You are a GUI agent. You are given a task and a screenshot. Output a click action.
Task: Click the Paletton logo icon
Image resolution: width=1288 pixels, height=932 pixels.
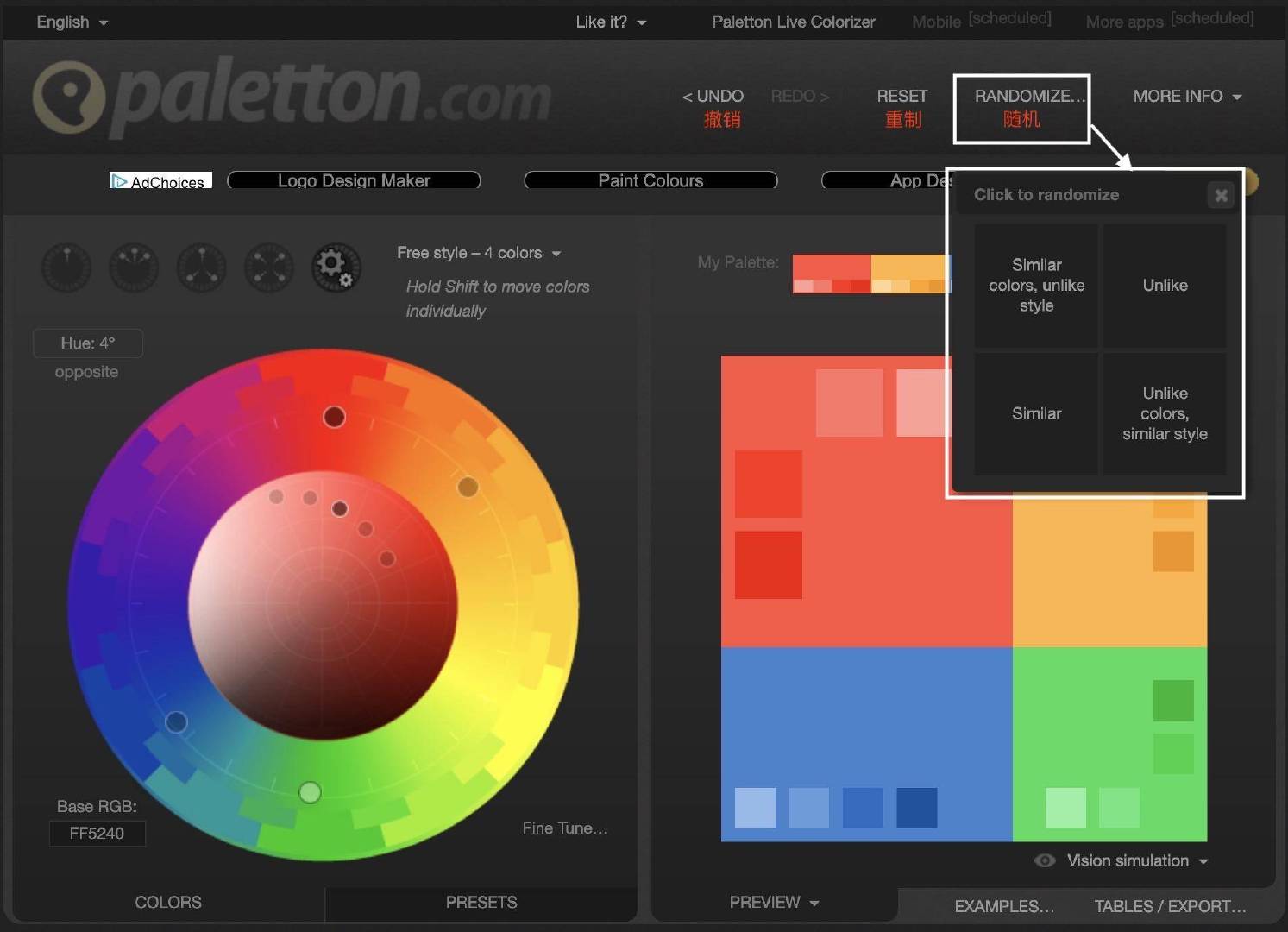point(68,97)
